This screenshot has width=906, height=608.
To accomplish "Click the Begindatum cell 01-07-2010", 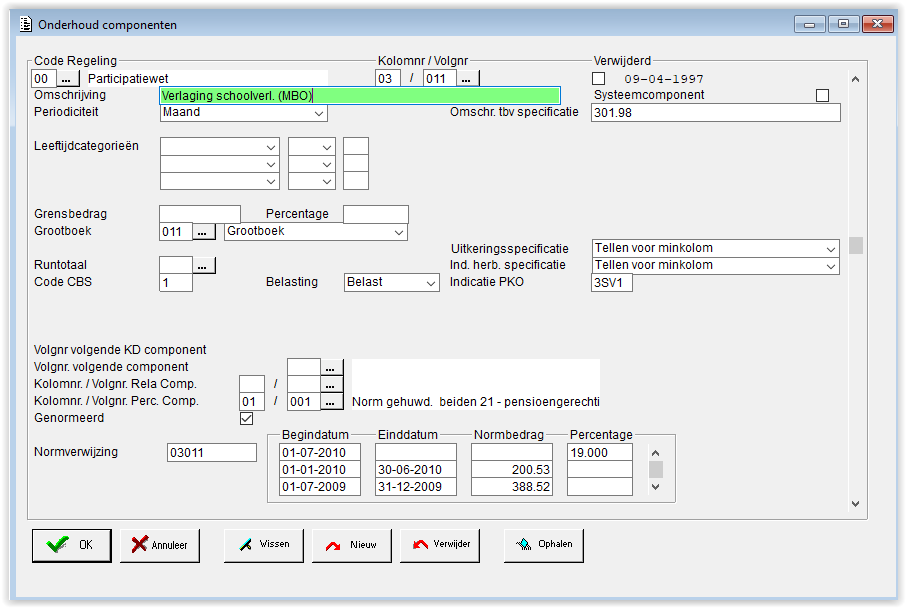I will click(320, 453).
